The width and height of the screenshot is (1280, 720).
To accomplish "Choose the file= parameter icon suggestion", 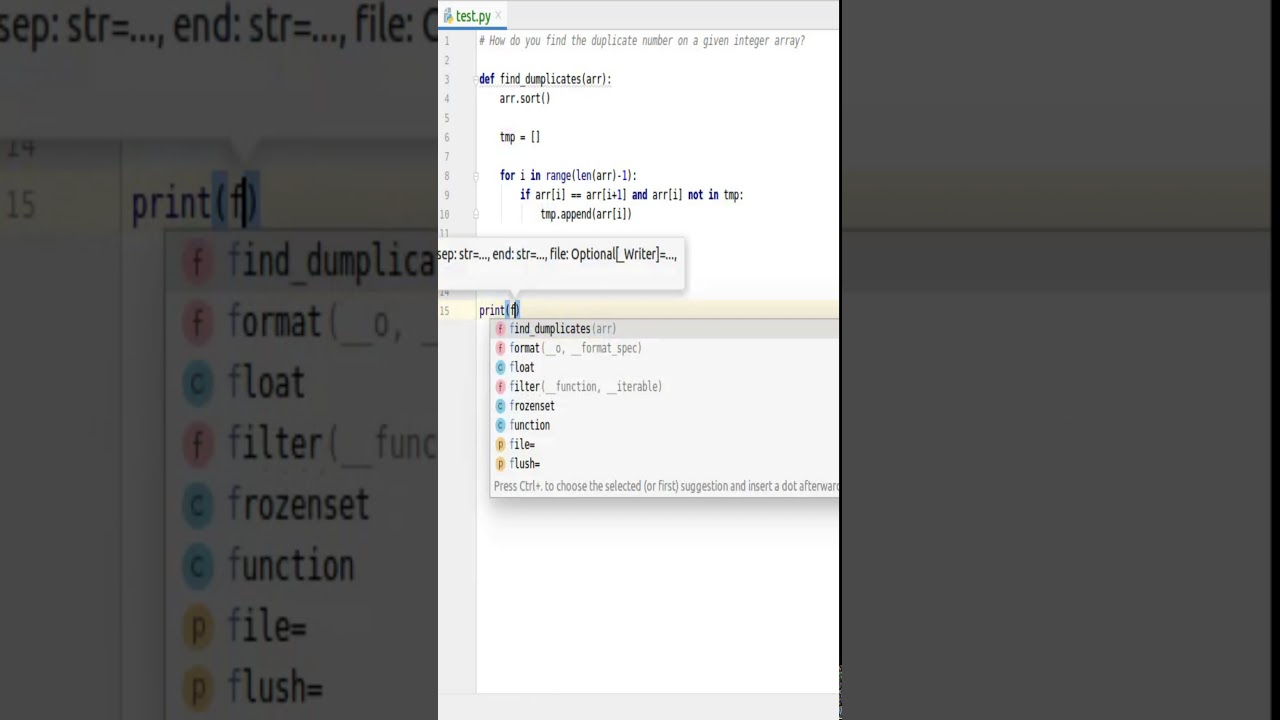I will [500, 444].
